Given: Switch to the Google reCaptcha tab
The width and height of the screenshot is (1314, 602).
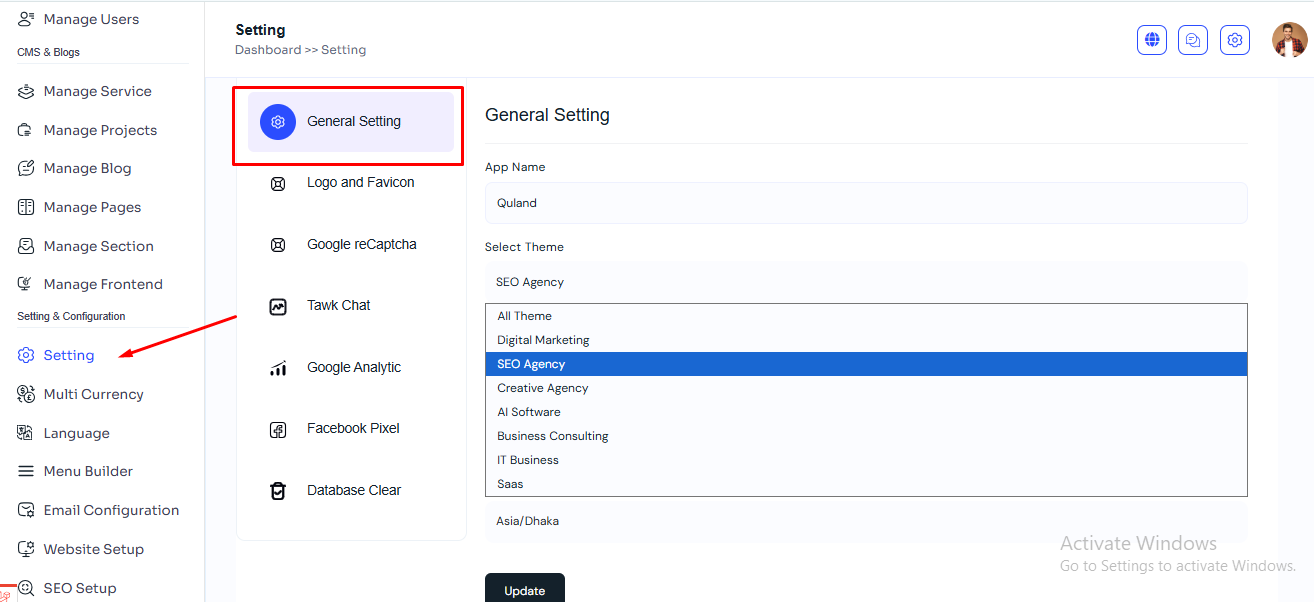Looking at the screenshot, I should (361, 245).
